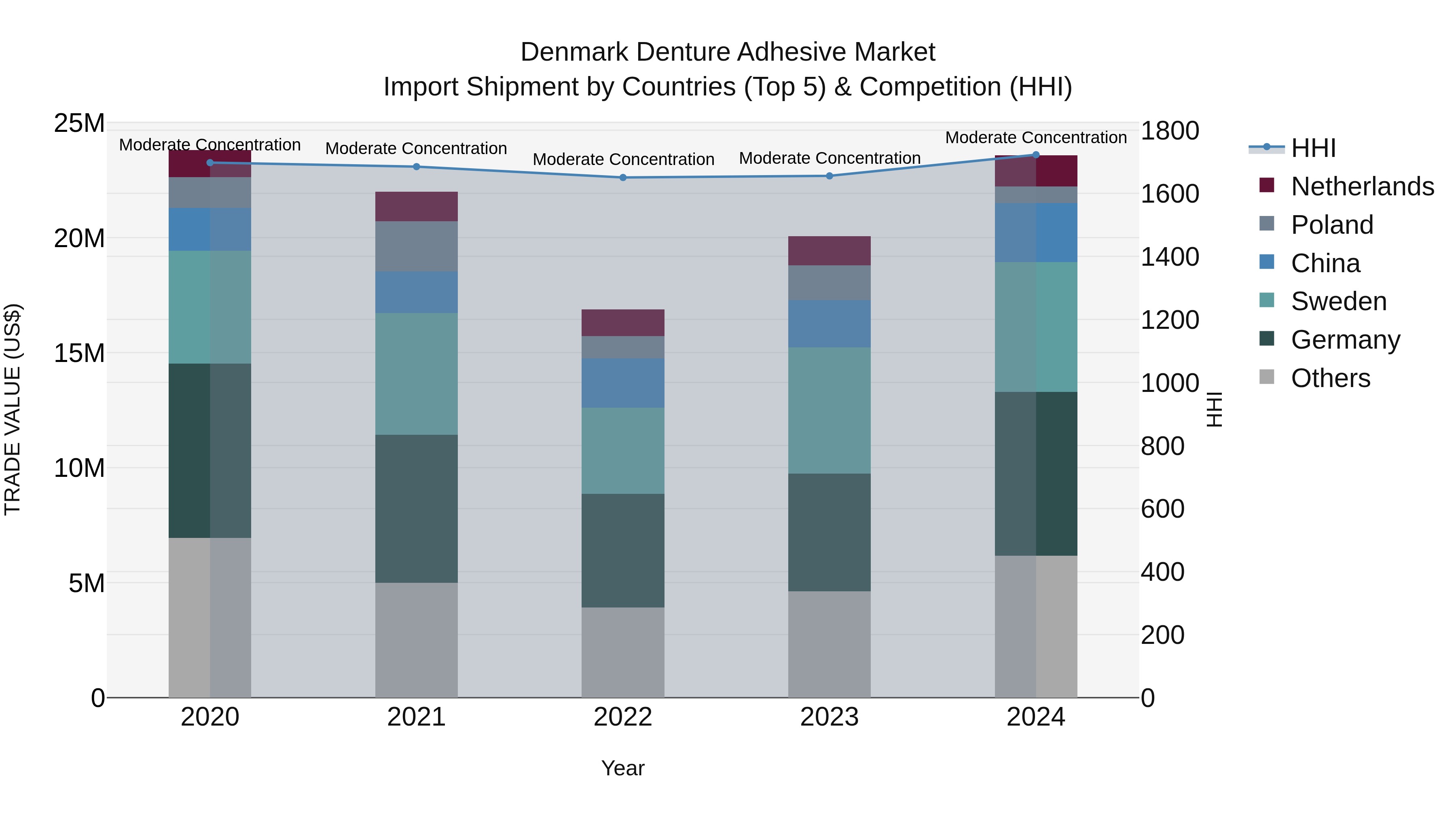Toggle the Netherlands legend entry
This screenshot has width=1456, height=819.
(x=1346, y=186)
